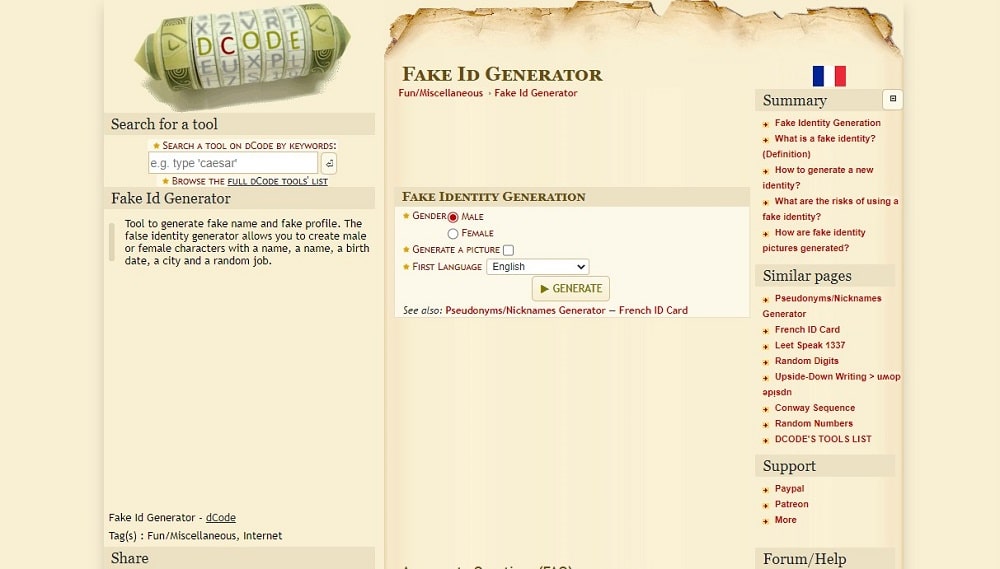Click the Tag(s) Fun/Miscellaneous, Internet text
The height and width of the screenshot is (569, 1000).
195,536
